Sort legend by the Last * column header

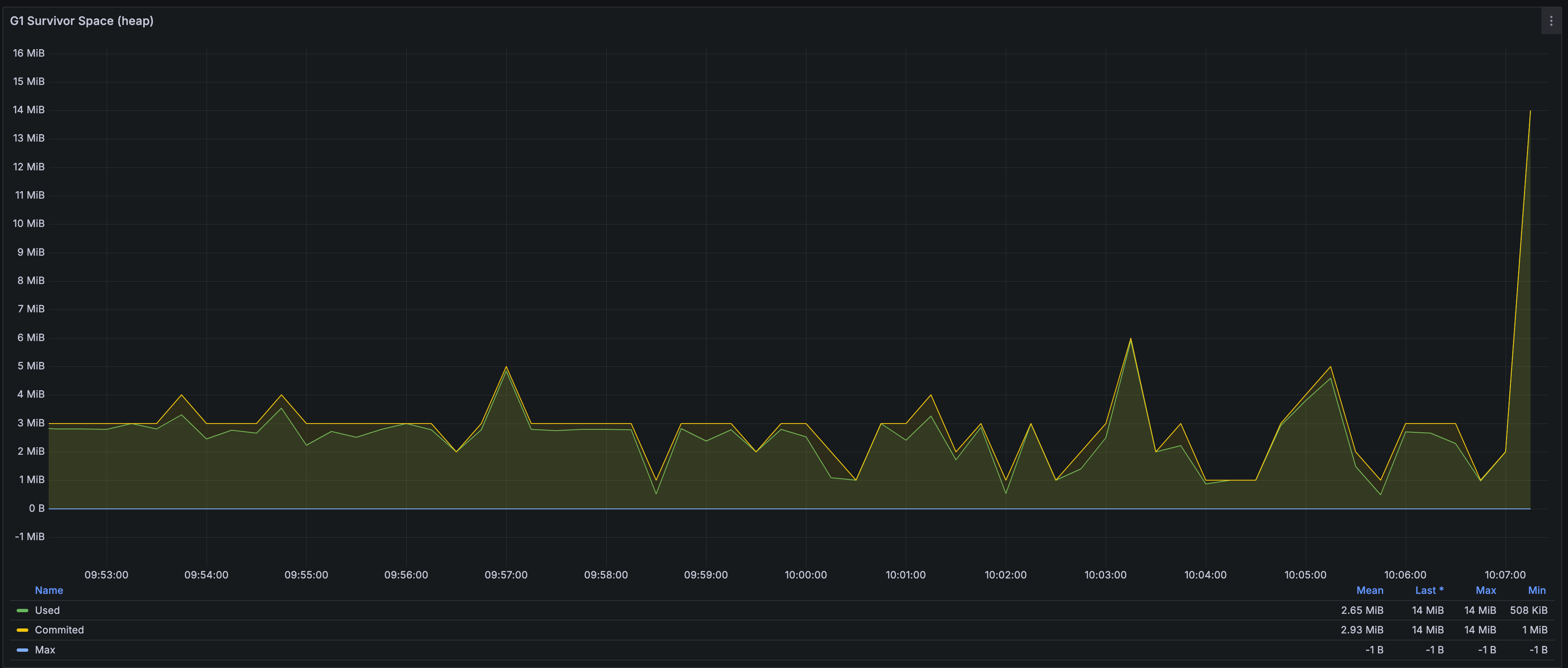[x=1429, y=590]
